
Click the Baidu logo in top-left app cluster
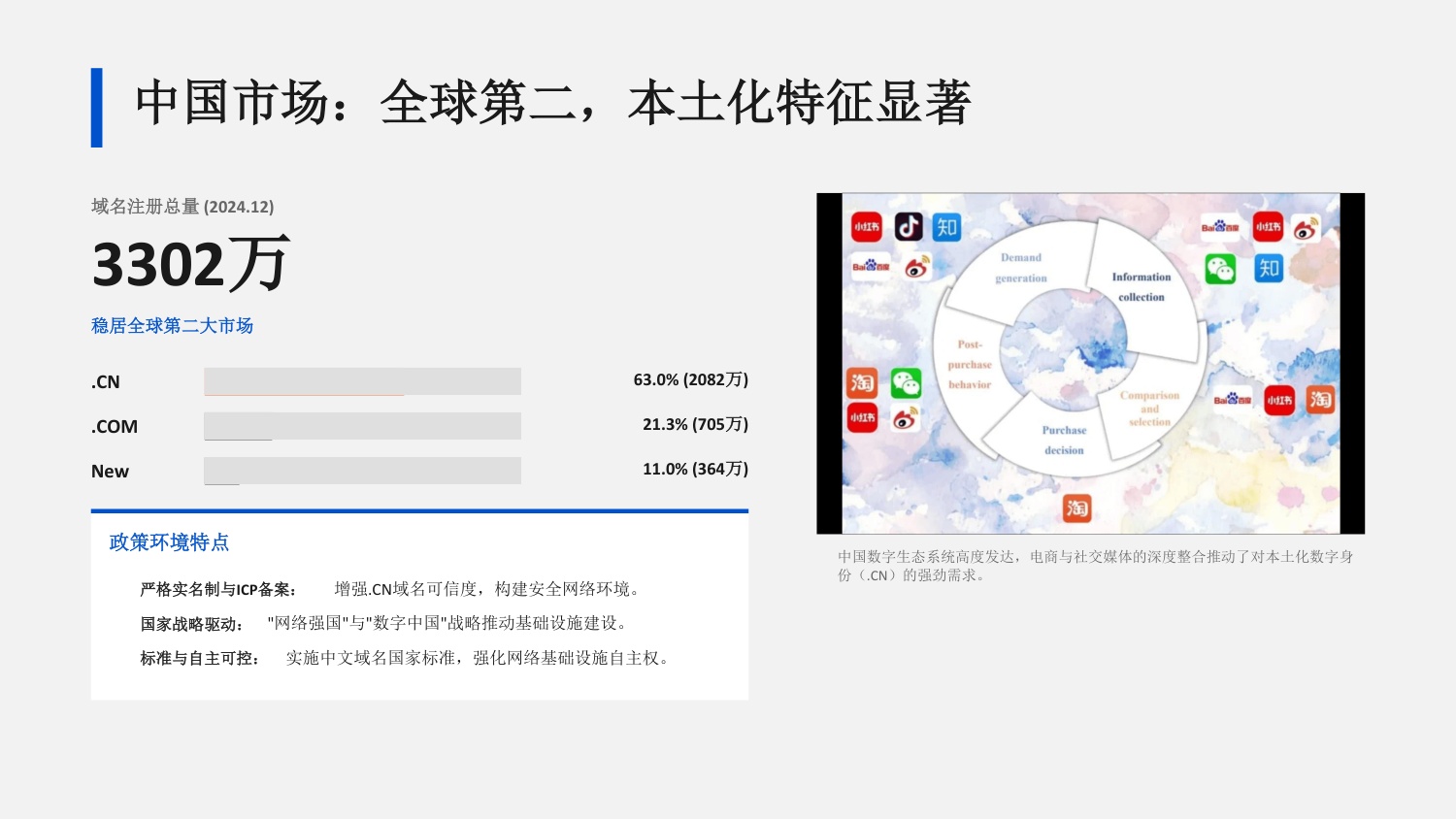(x=871, y=267)
